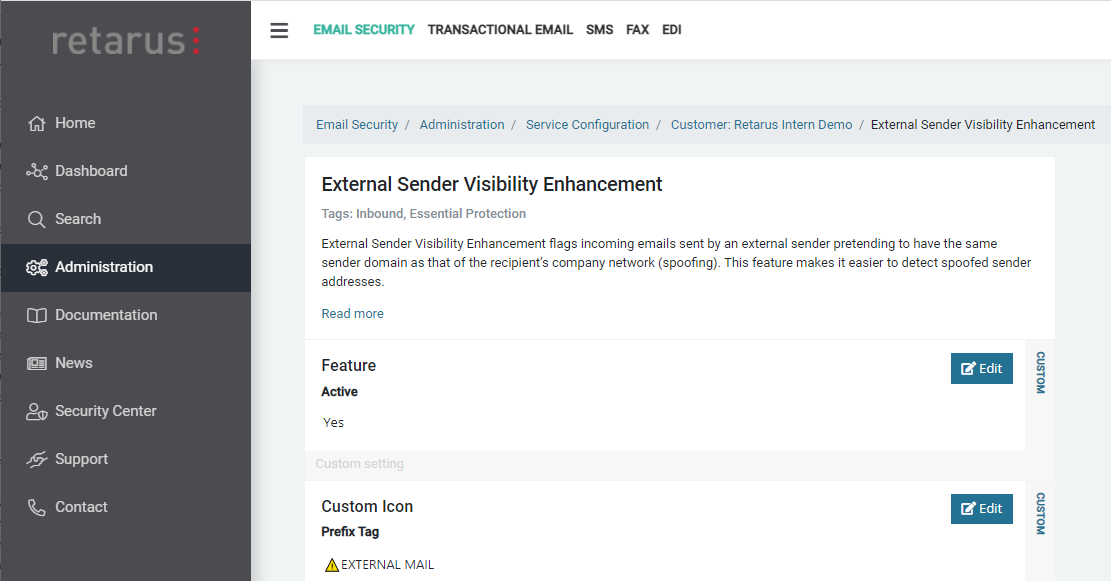Toggle the hamburger menu to collapse sidebar

tap(279, 30)
